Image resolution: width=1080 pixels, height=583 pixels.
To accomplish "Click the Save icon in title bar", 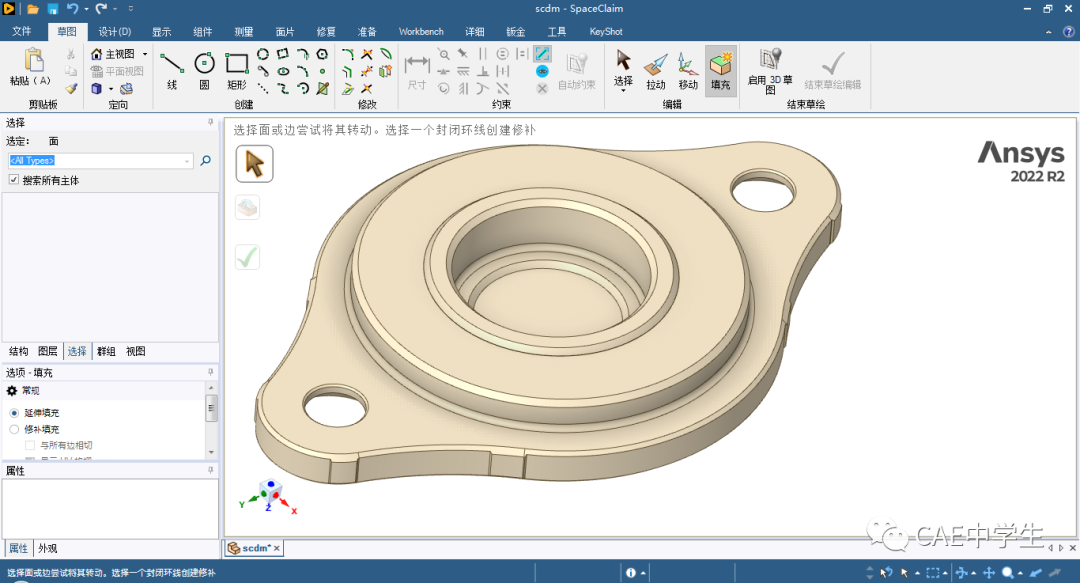I will [x=52, y=9].
